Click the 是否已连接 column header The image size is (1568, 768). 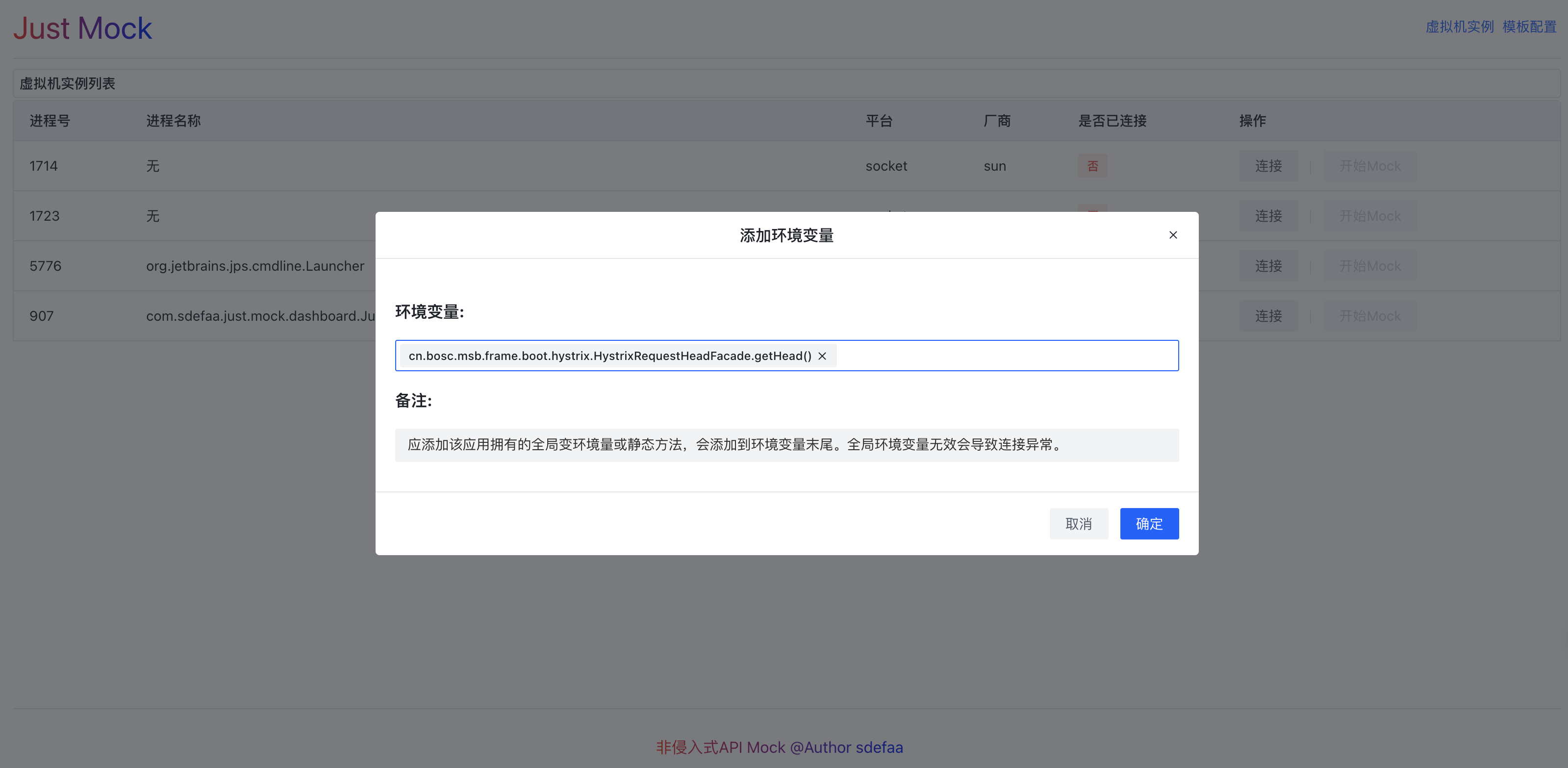[x=1113, y=121]
